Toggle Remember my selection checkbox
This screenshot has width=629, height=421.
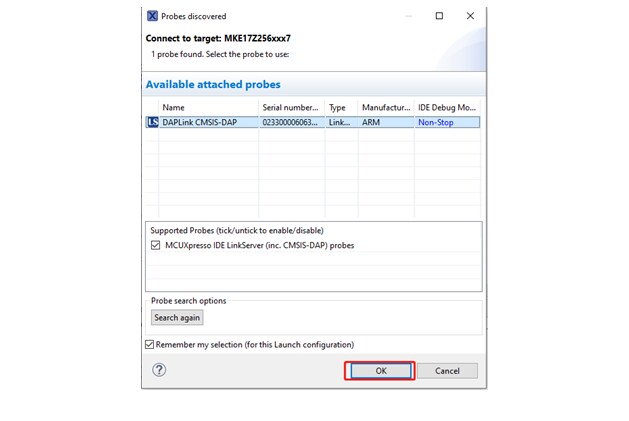point(150,344)
